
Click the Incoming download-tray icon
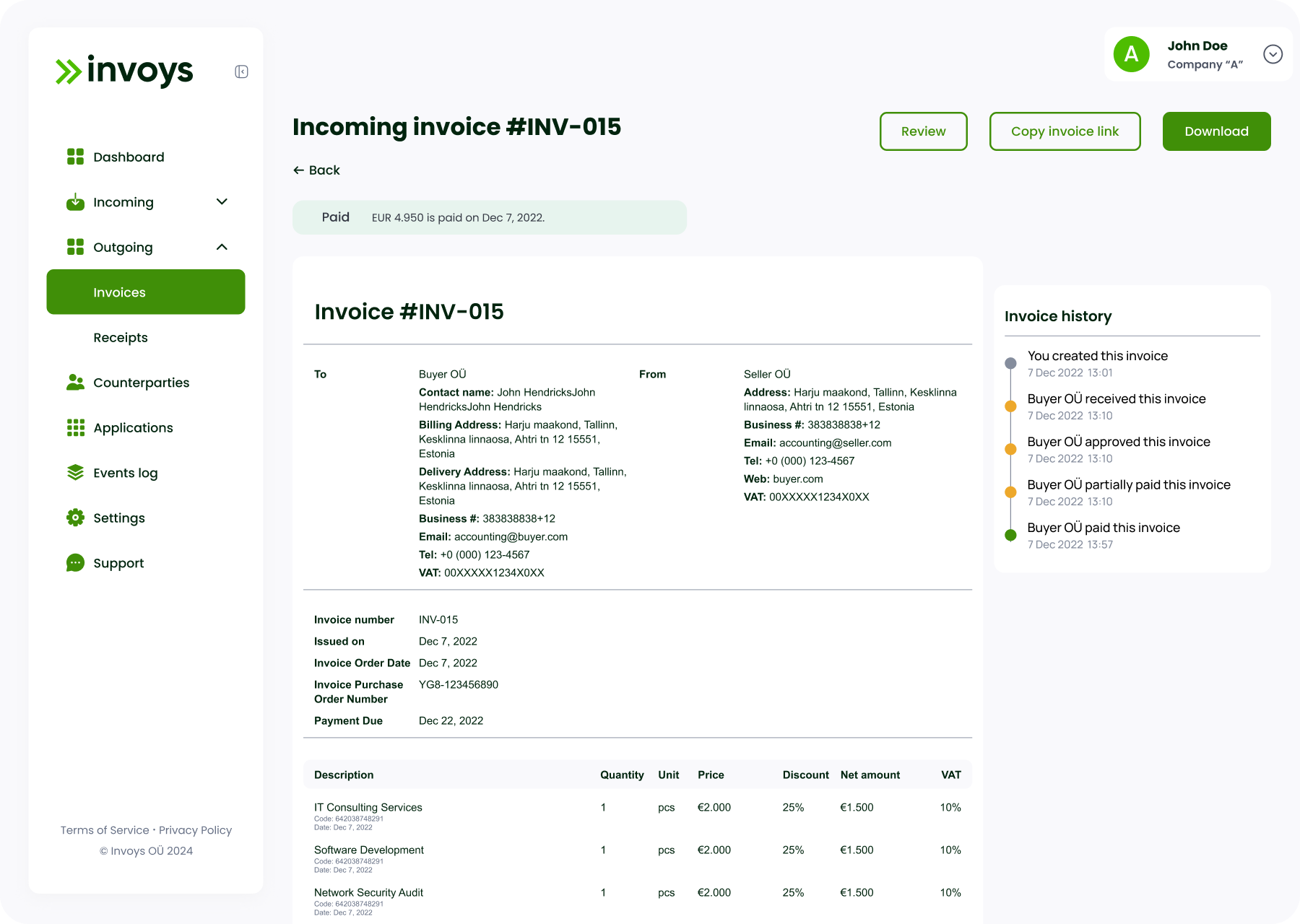tap(75, 202)
